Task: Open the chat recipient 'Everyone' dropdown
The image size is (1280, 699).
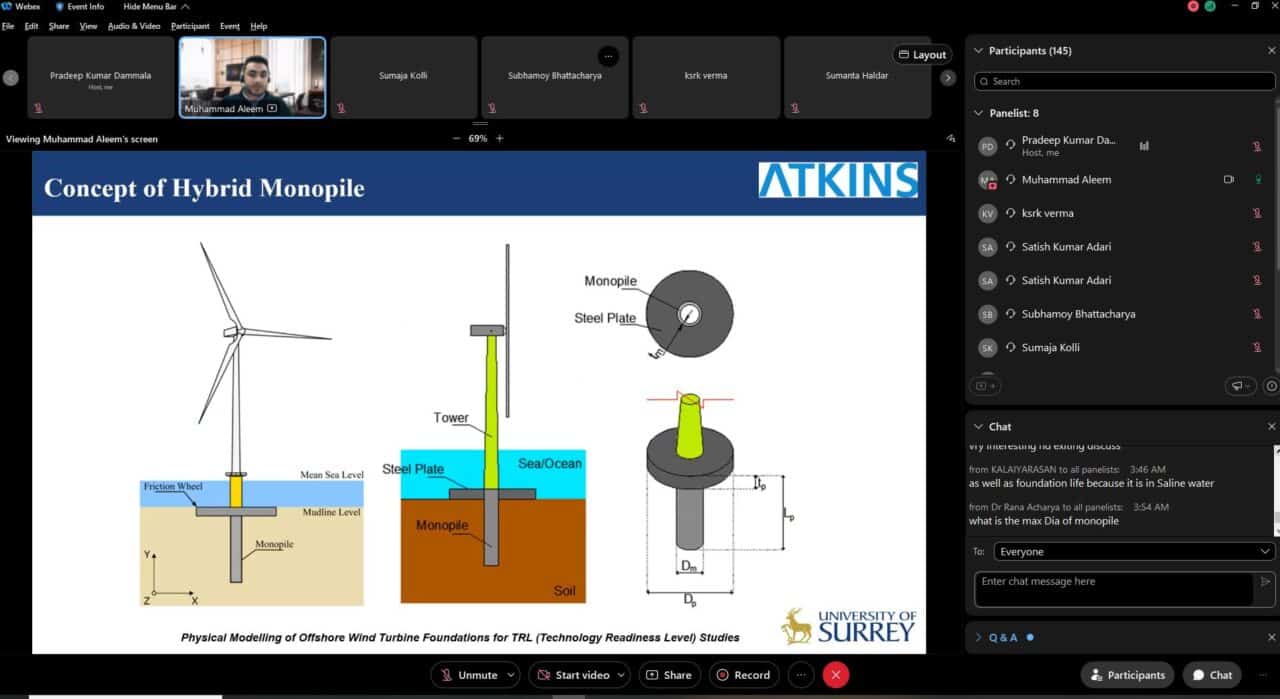Action: [1134, 551]
